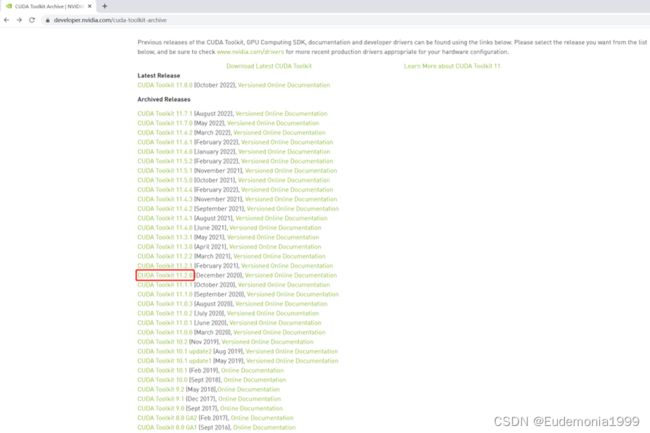Viewport: 650px width, 433px height.
Task: View site info via the lock icon
Action: (48, 20)
